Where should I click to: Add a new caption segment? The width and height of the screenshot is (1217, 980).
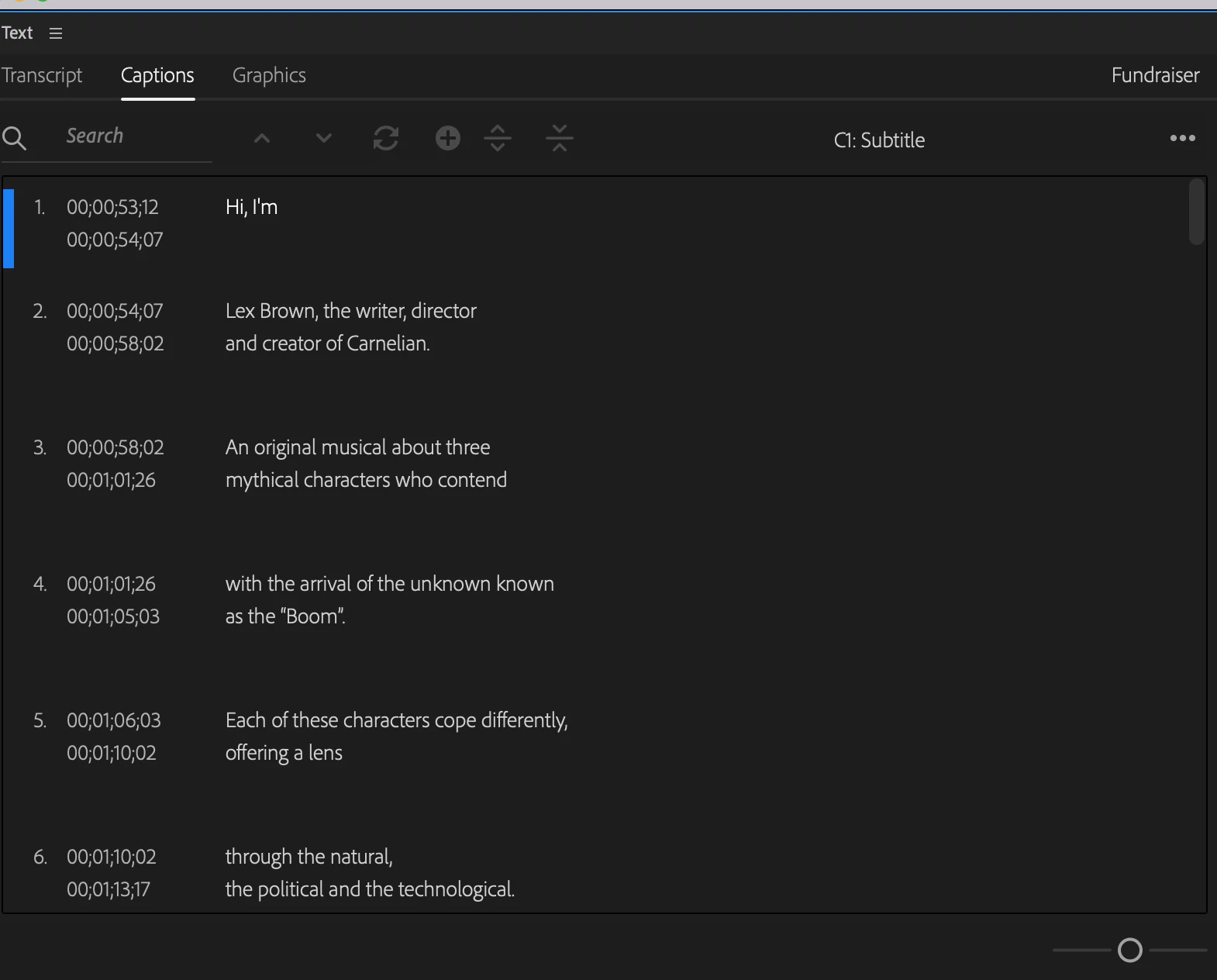point(448,139)
